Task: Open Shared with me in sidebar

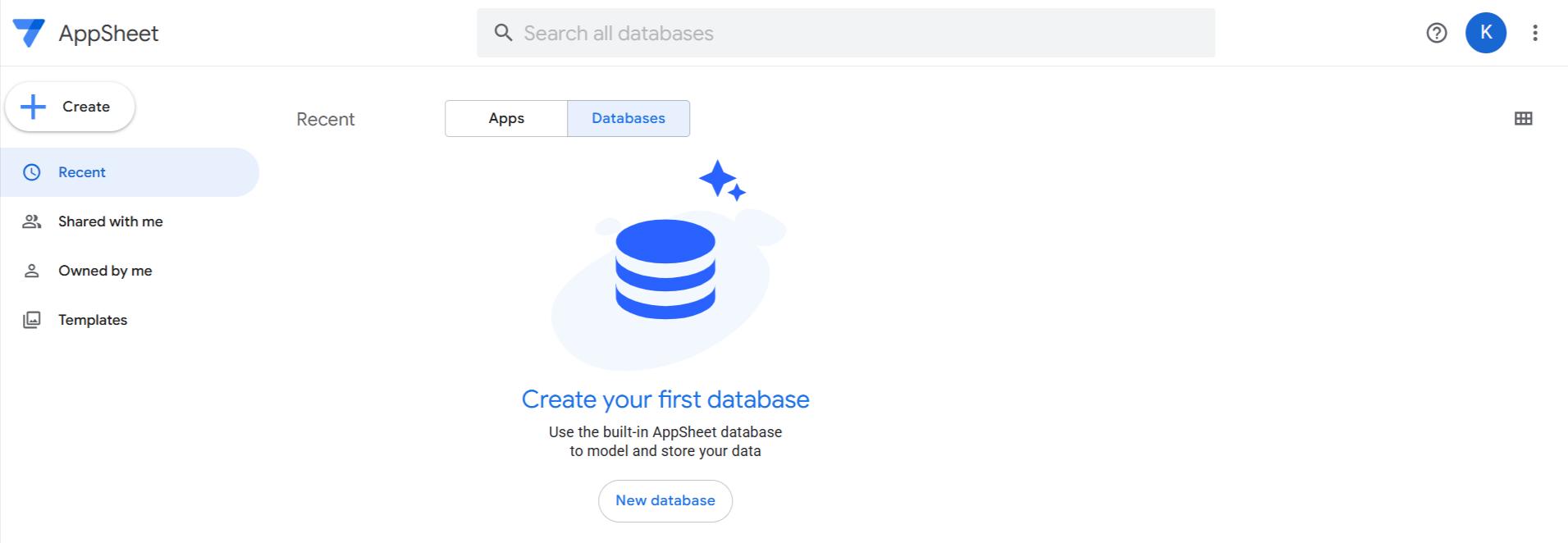Action: [x=130, y=221]
